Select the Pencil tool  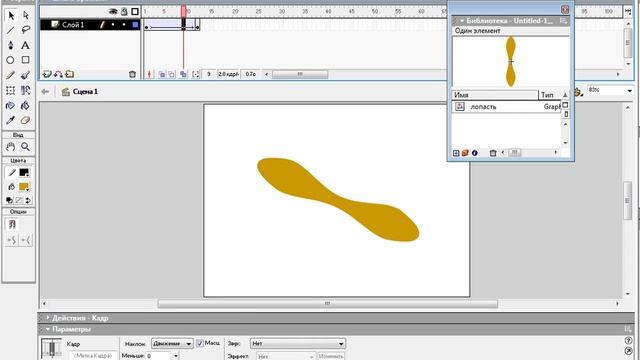11,75
